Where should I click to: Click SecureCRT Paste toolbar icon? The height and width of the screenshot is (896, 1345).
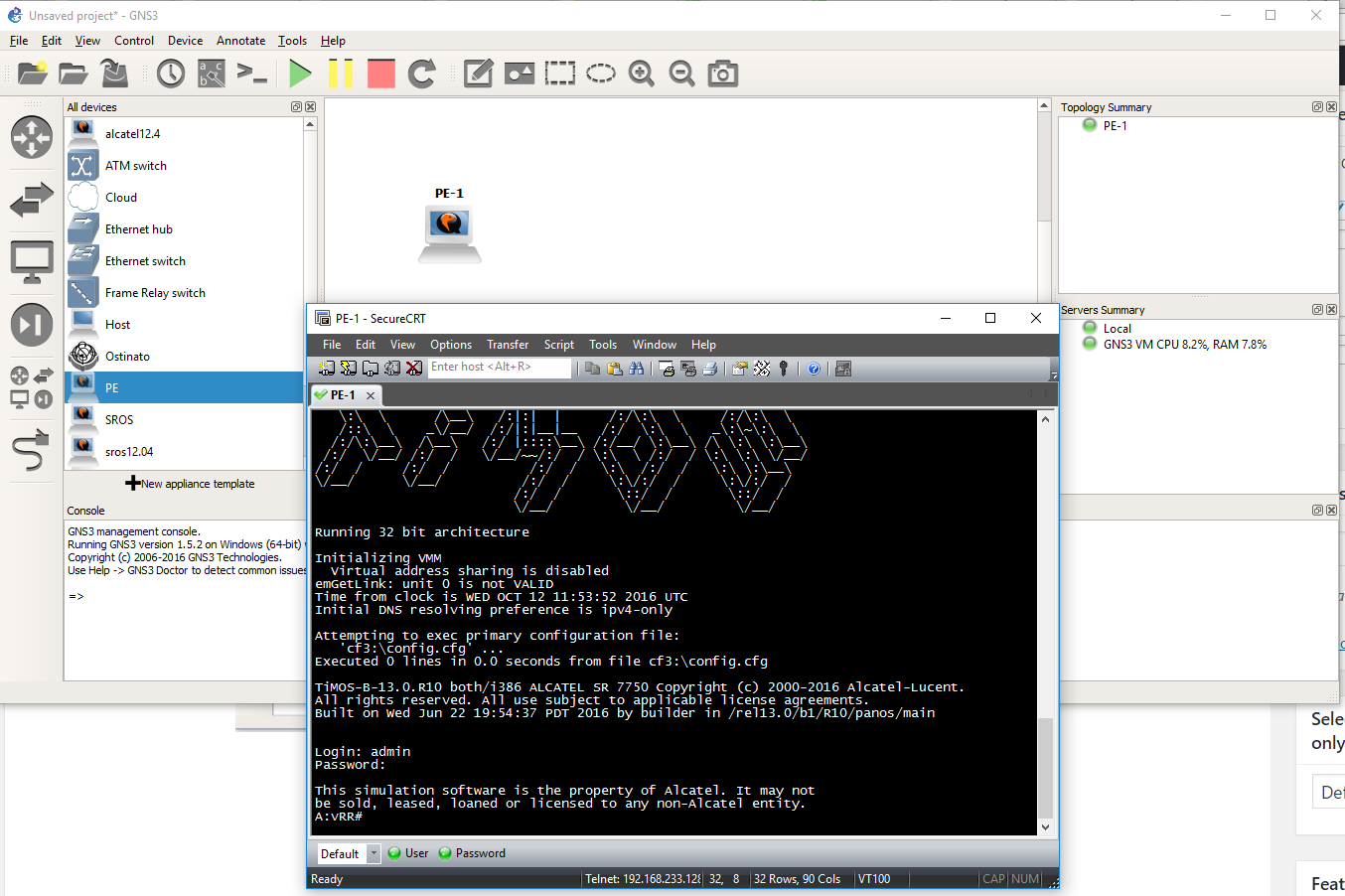(x=615, y=369)
